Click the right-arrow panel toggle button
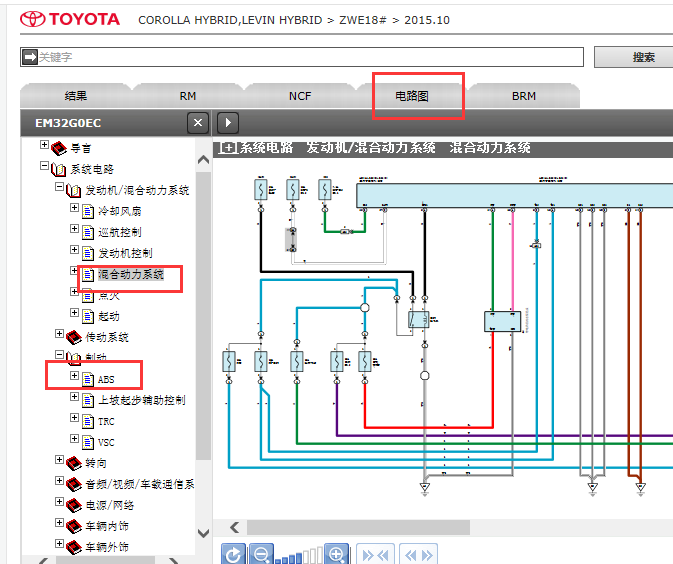The height and width of the screenshot is (564, 673). pos(228,123)
